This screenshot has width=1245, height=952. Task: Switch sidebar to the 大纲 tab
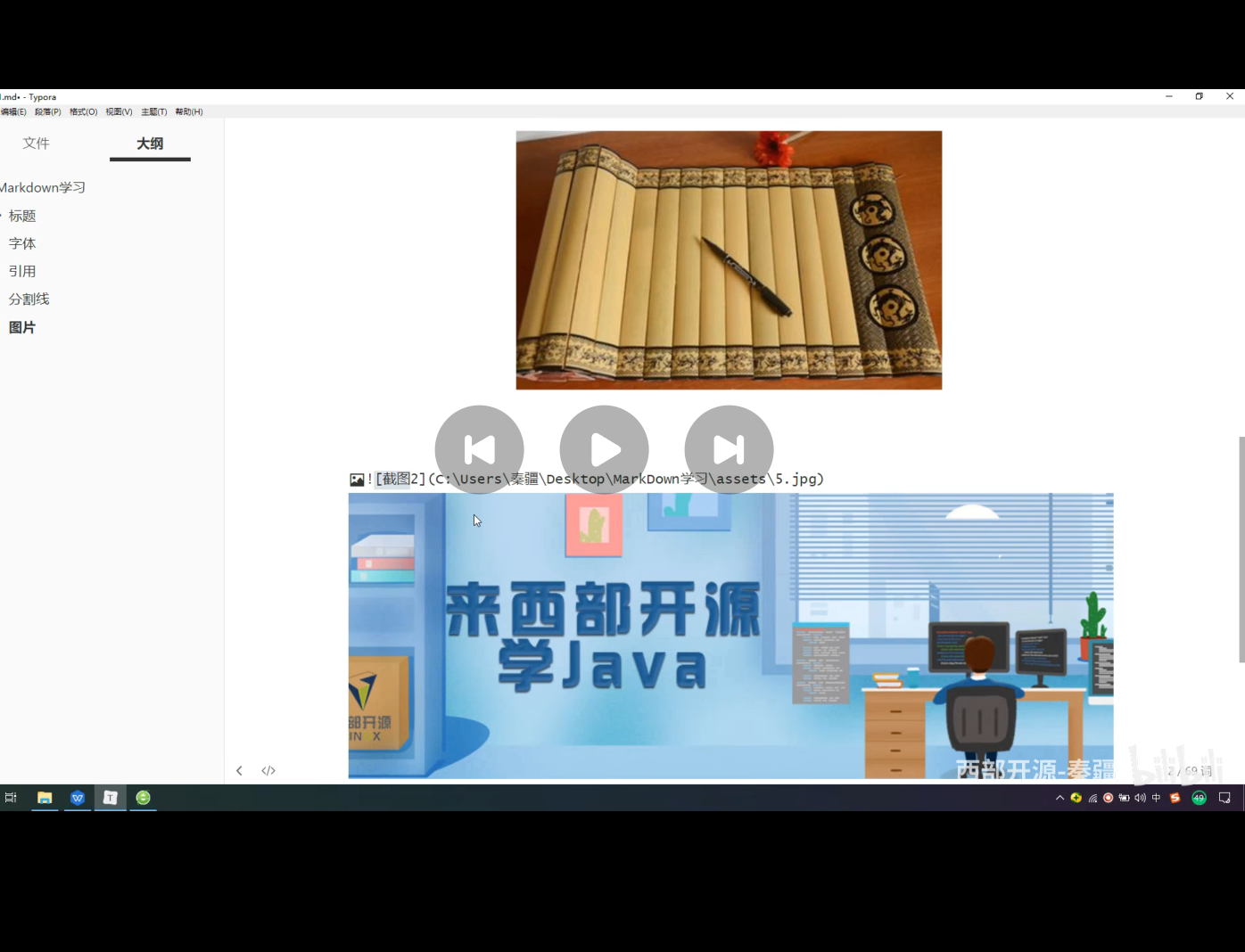click(x=150, y=144)
